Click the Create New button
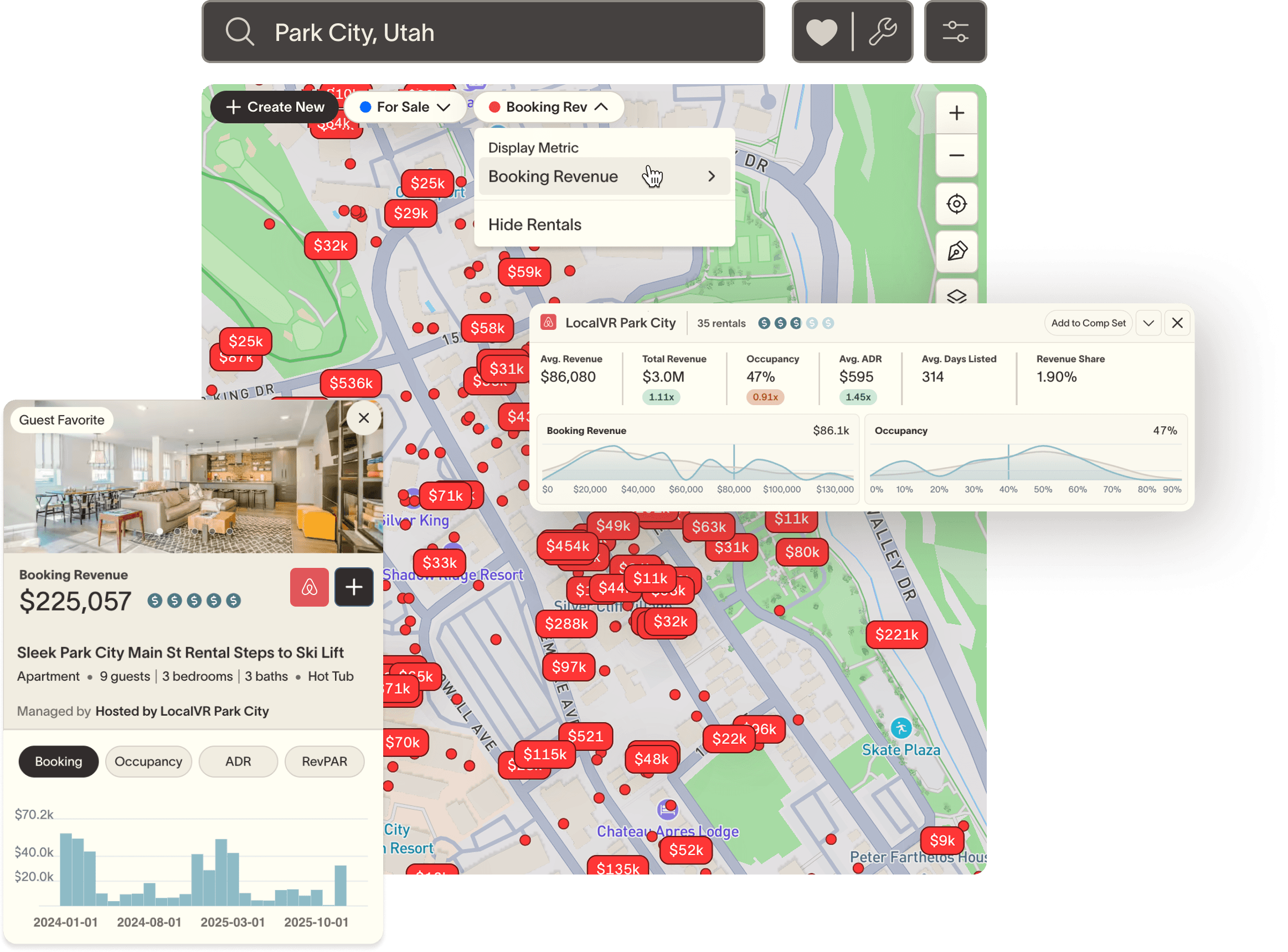 click(x=275, y=107)
